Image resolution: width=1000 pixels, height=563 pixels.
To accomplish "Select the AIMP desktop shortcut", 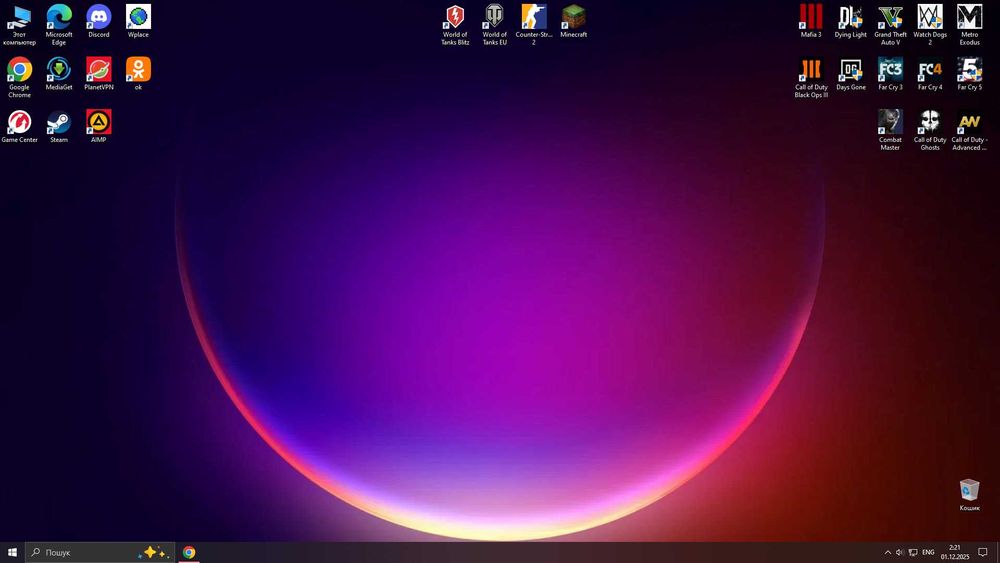I will 98,126.
